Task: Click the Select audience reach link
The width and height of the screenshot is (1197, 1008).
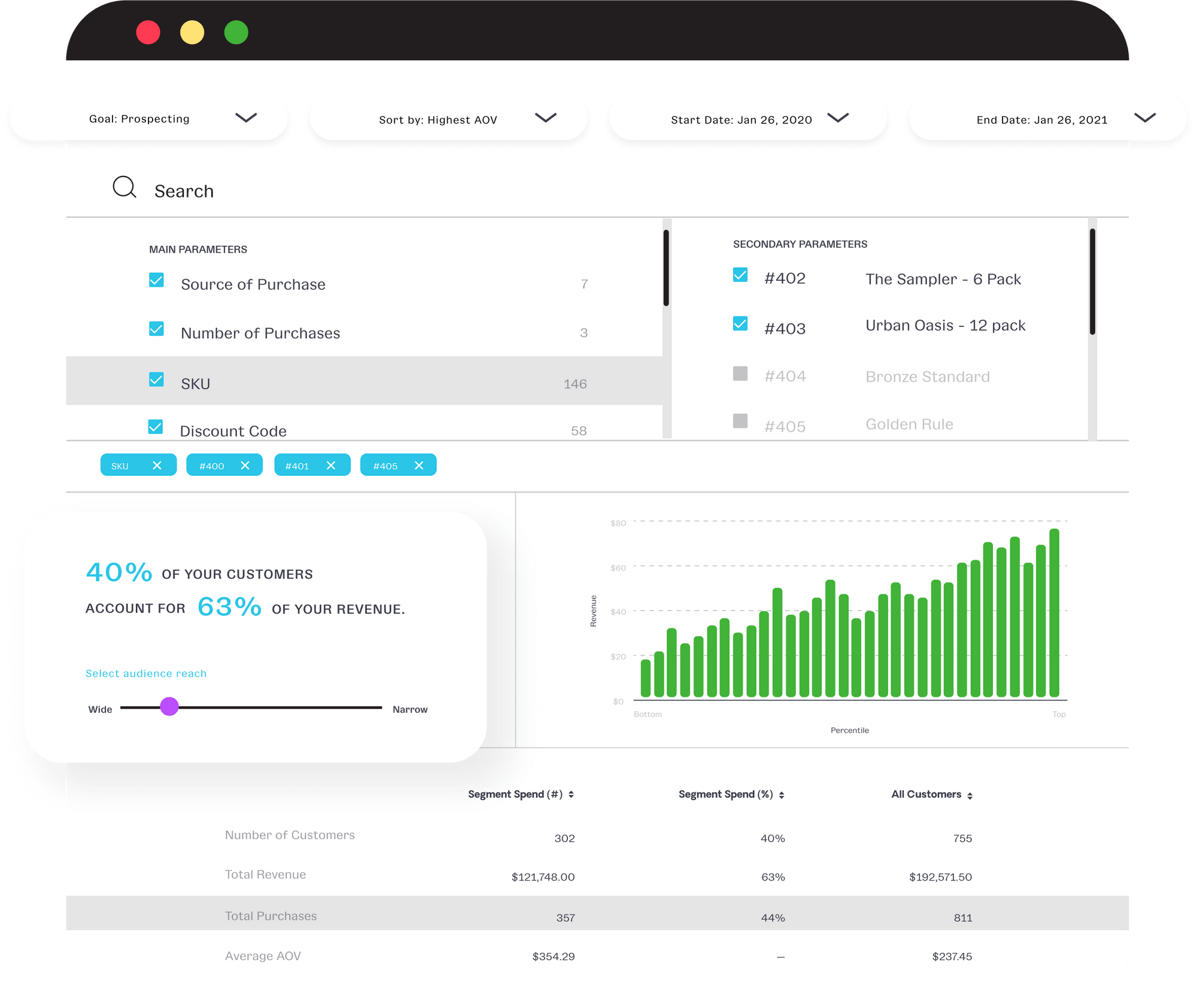Action: [146, 673]
